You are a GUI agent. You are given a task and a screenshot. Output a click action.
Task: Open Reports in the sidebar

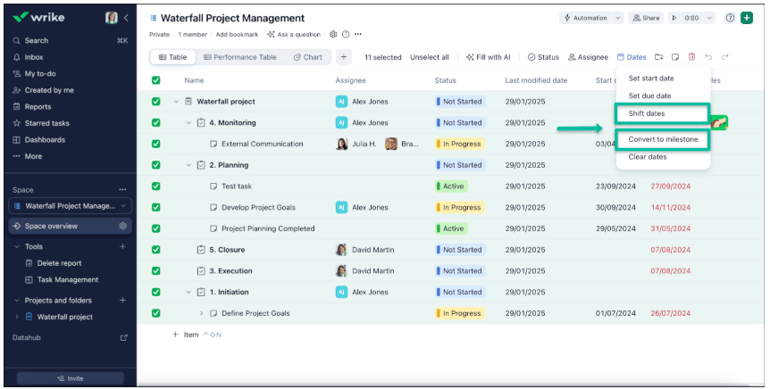pyautogui.click(x=38, y=107)
